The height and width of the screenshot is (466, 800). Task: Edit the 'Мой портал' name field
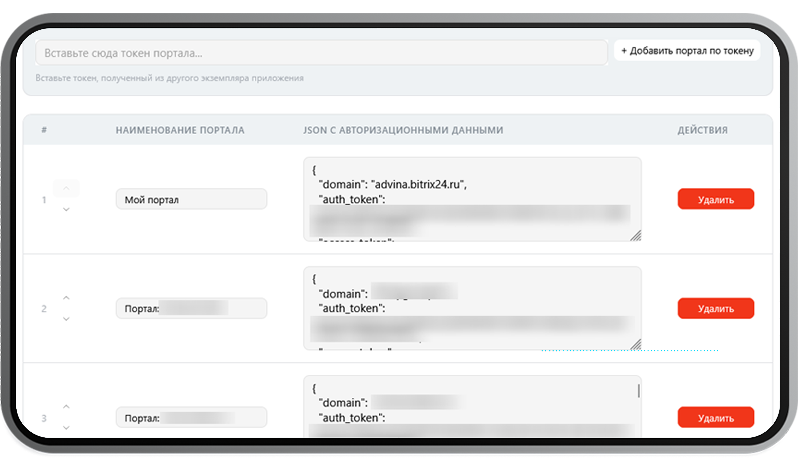click(191, 199)
